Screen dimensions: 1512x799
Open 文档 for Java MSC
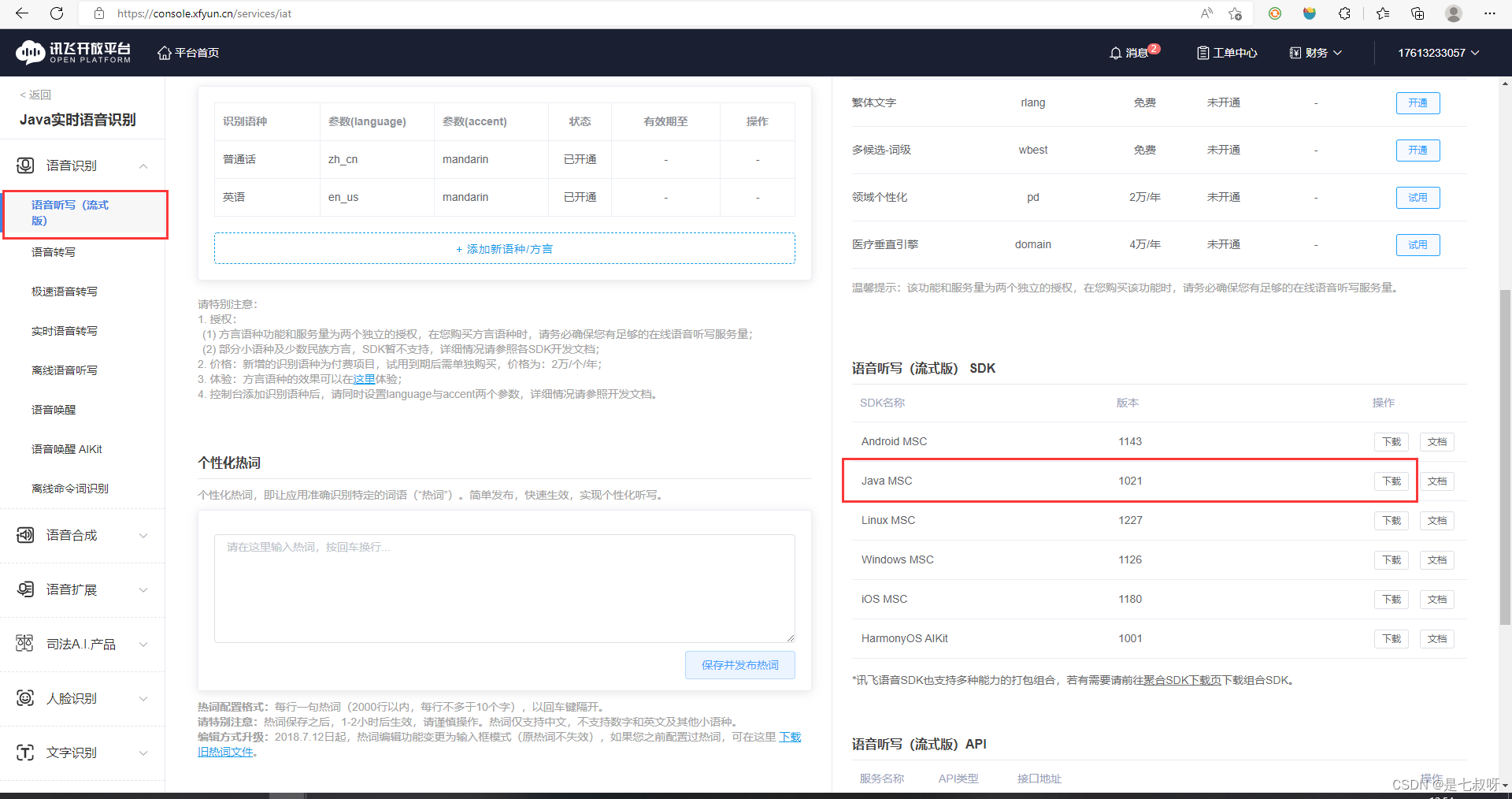[x=1437, y=481]
